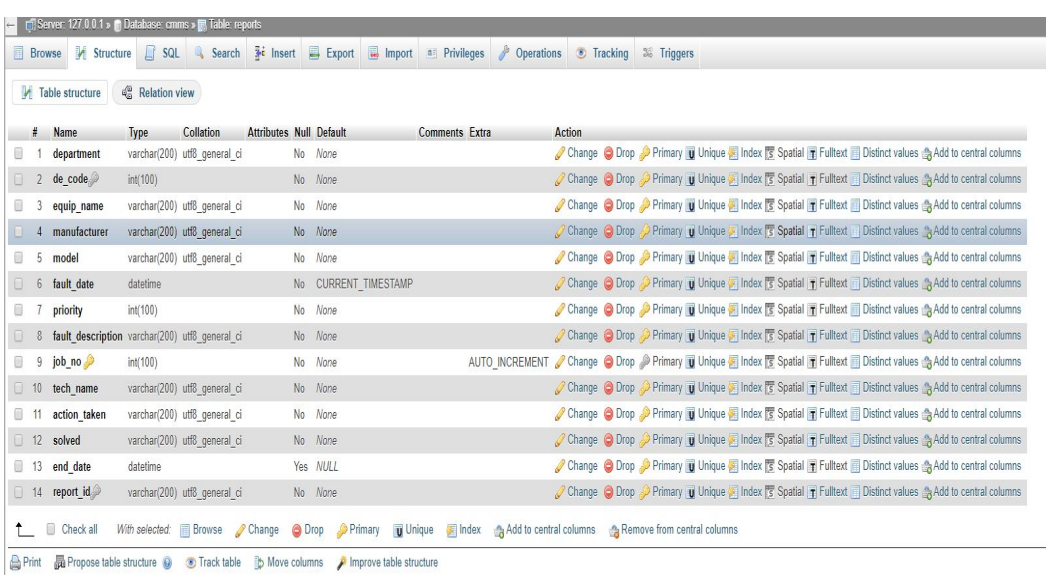Click Remove from central columns icon
1046x575 pixels.
click(613, 531)
